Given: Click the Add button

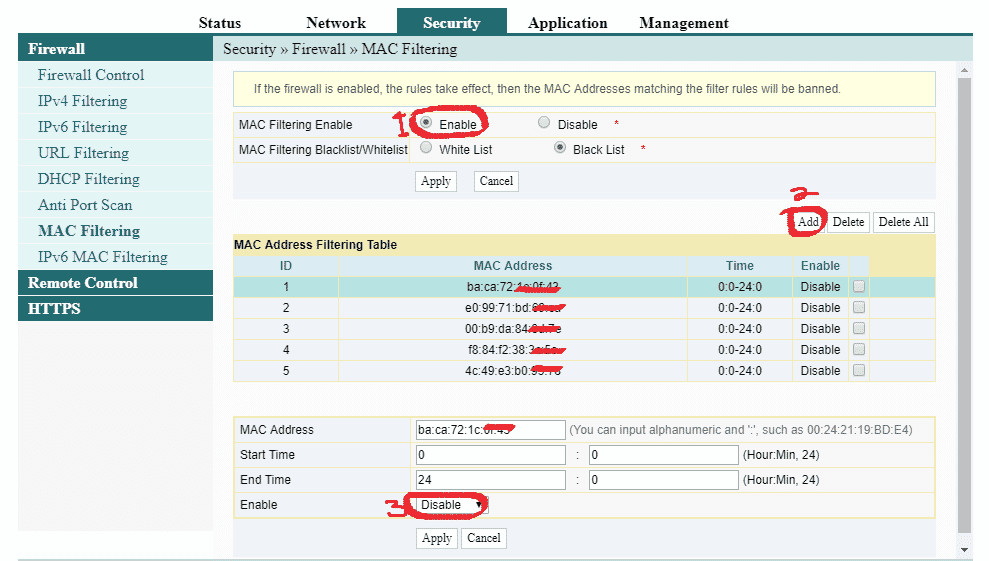Looking at the screenshot, I should 808,222.
